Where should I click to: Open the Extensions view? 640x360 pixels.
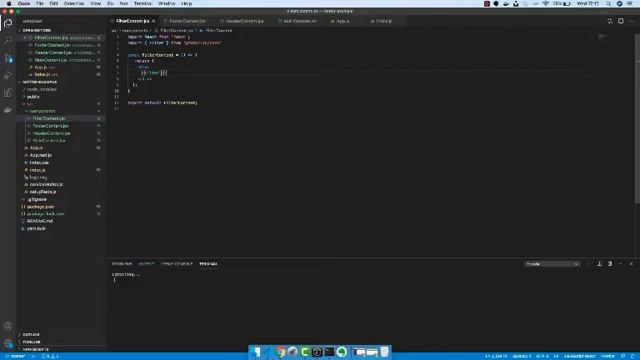coord(8,93)
